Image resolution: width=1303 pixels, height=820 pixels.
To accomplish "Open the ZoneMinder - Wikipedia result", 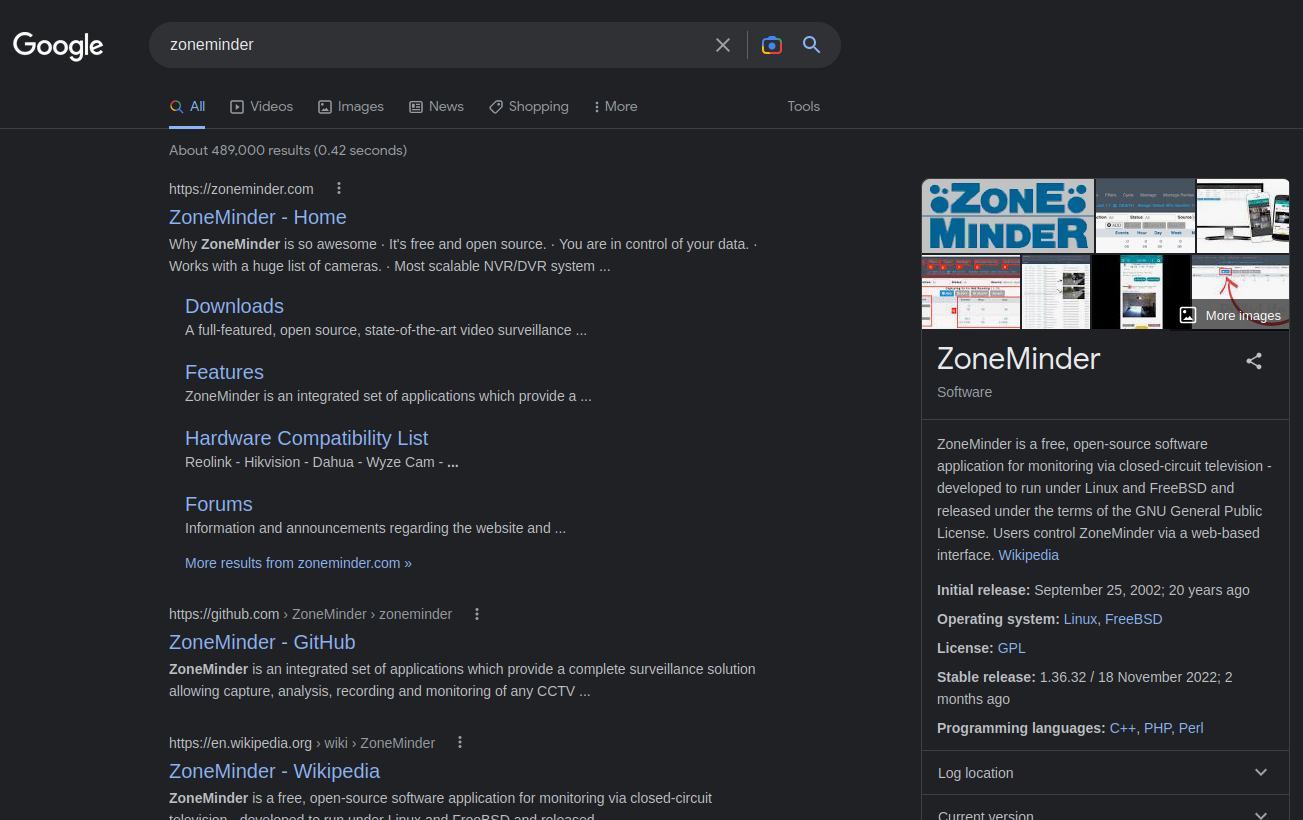I will tap(274, 771).
